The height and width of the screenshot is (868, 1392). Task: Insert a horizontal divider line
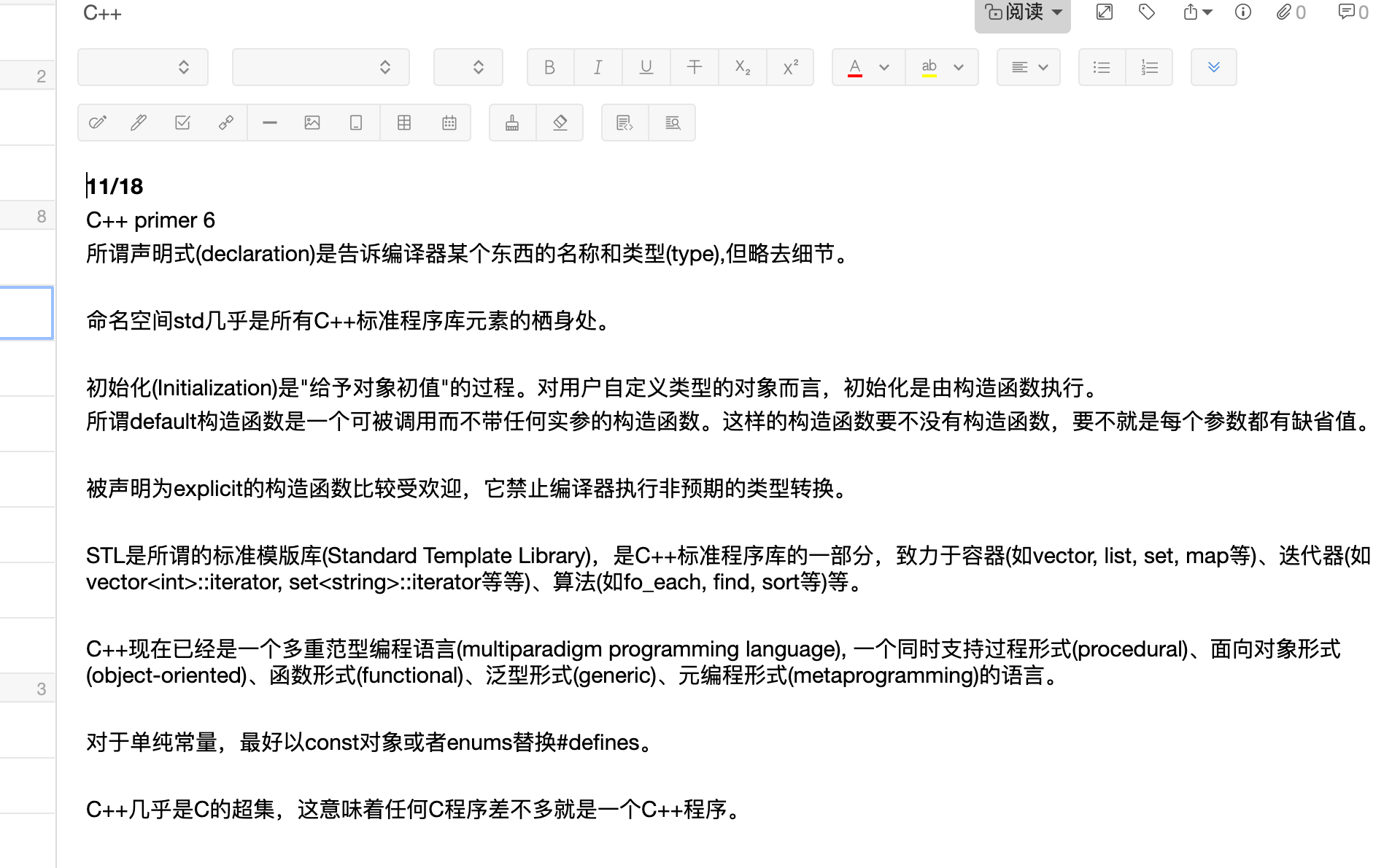pyautogui.click(x=269, y=123)
